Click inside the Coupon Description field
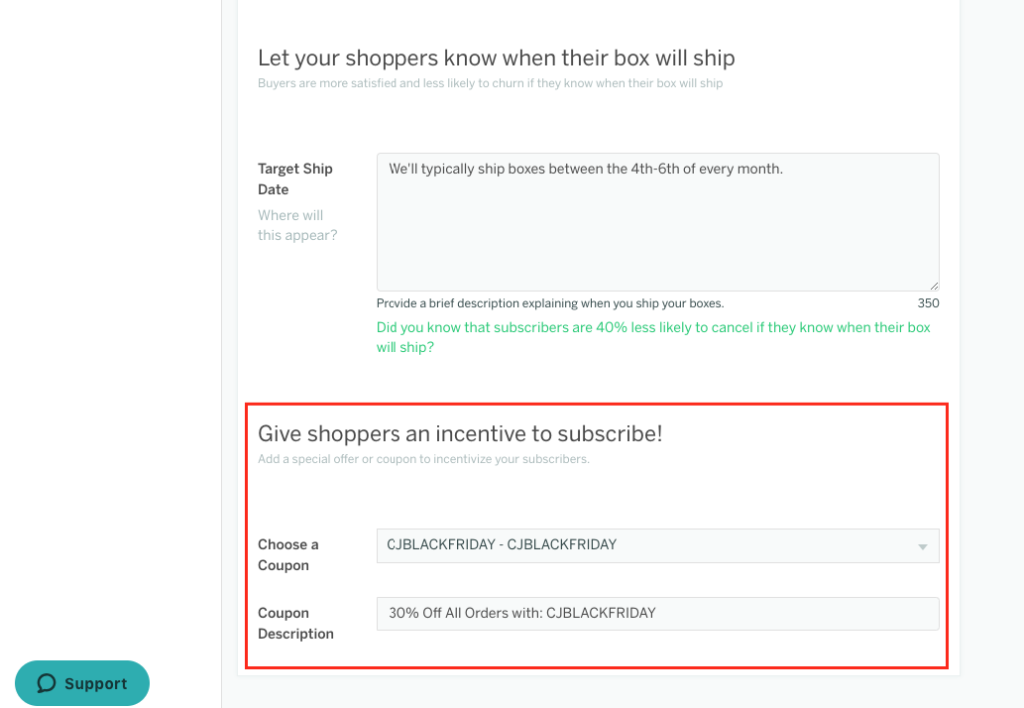Image resolution: width=1024 pixels, height=708 pixels. pyautogui.click(x=657, y=613)
